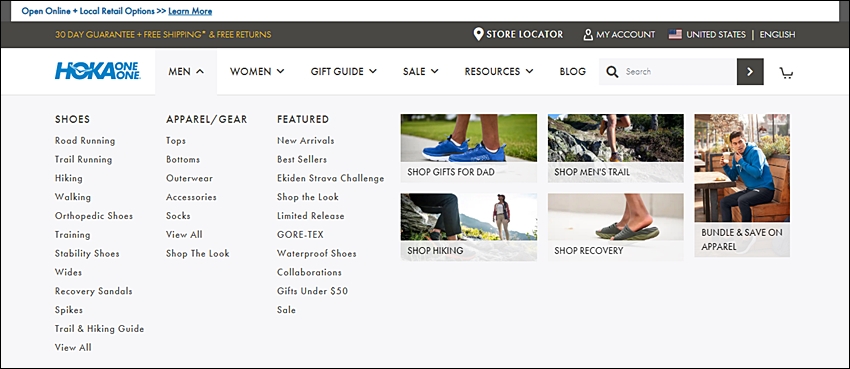The height and width of the screenshot is (369, 850).
Task: Open the STORE LOCATOR link
Action: [x=524, y=34]
